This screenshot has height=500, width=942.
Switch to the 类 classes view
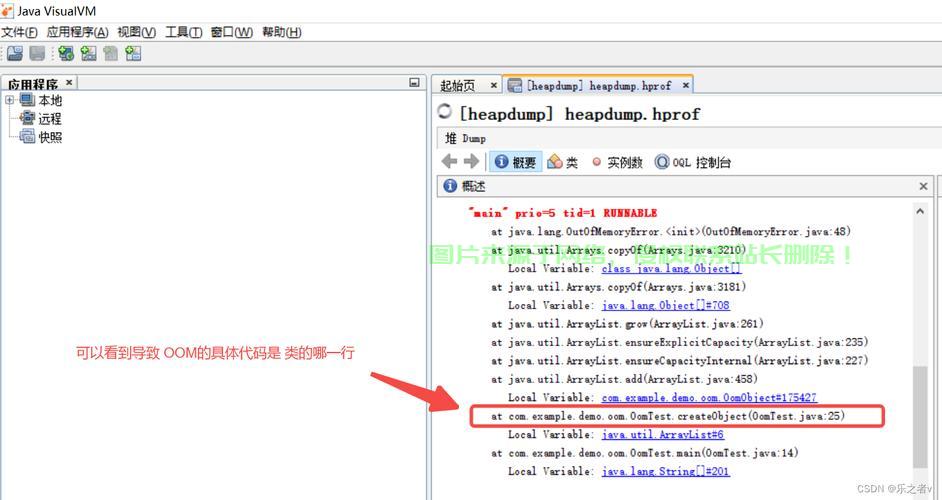563,162
